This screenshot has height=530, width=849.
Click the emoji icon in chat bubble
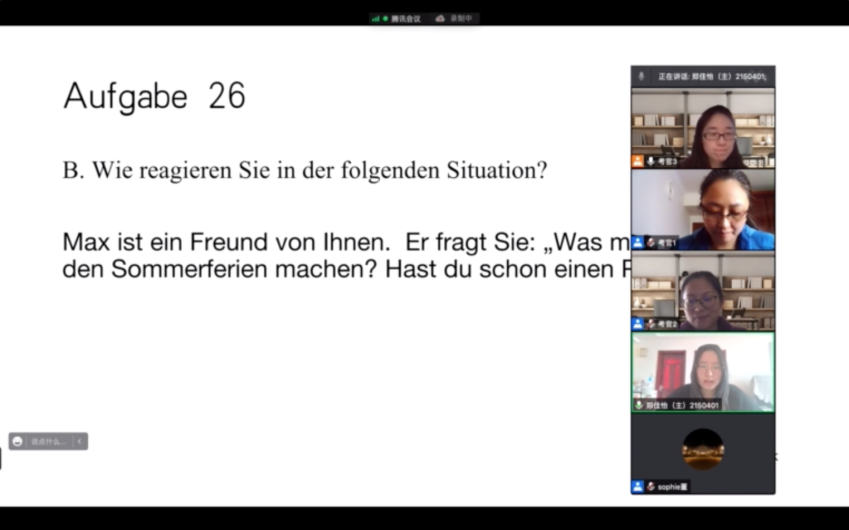18,441
